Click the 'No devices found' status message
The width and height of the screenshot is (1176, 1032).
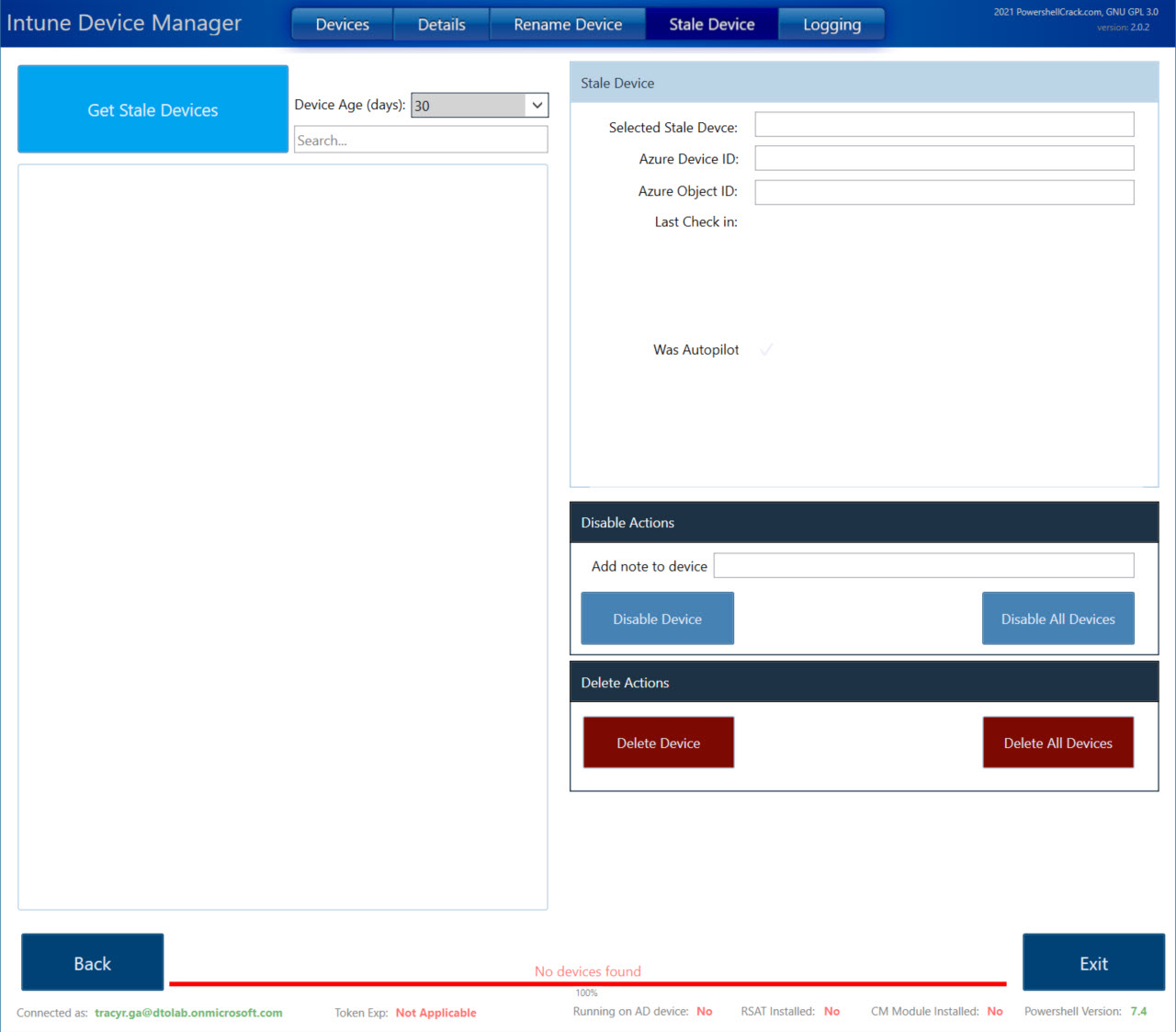click(588, 971)
